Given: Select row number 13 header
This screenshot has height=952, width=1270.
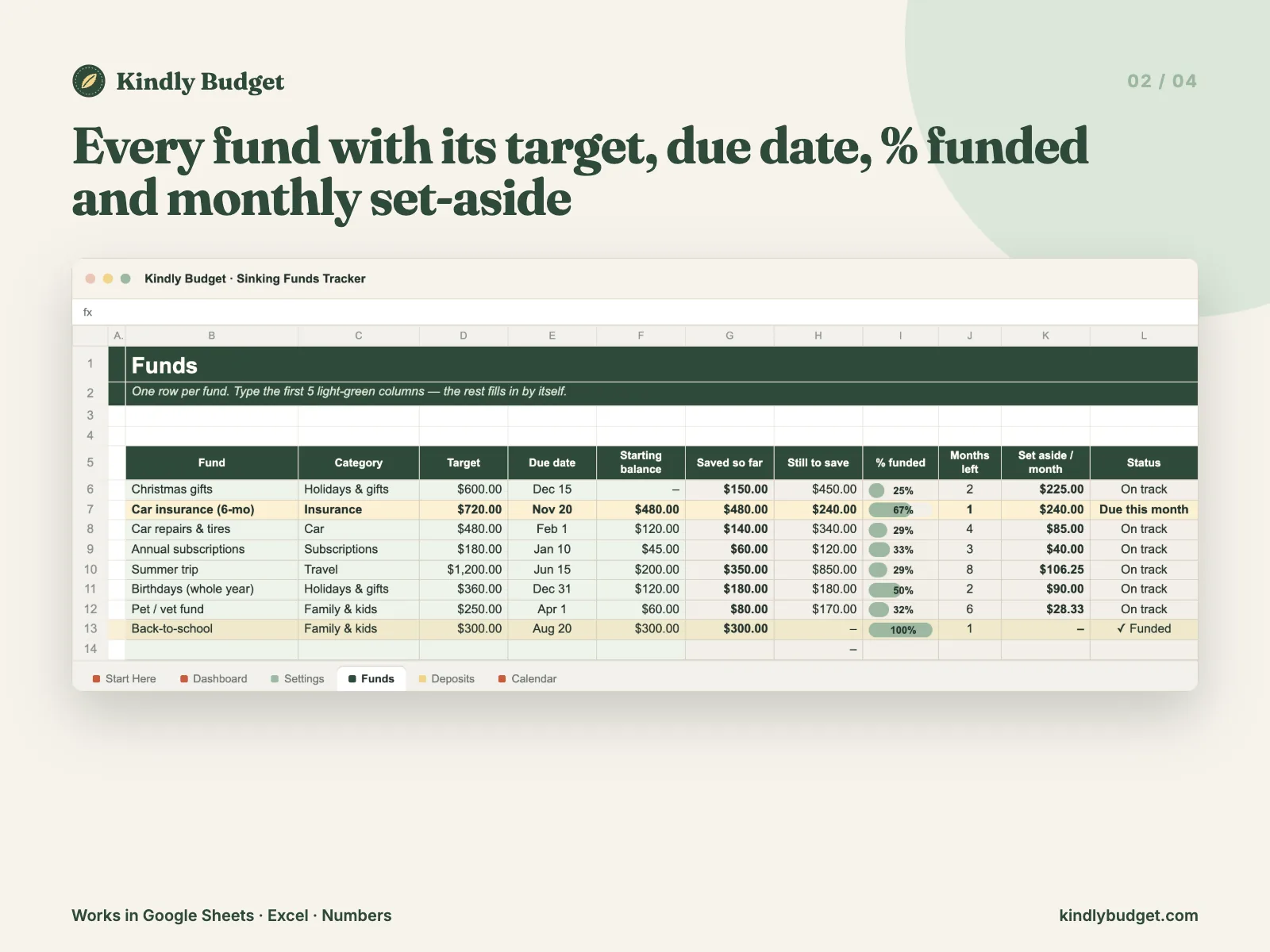Looking at the screenshot, I should click(x=90, y=628).
